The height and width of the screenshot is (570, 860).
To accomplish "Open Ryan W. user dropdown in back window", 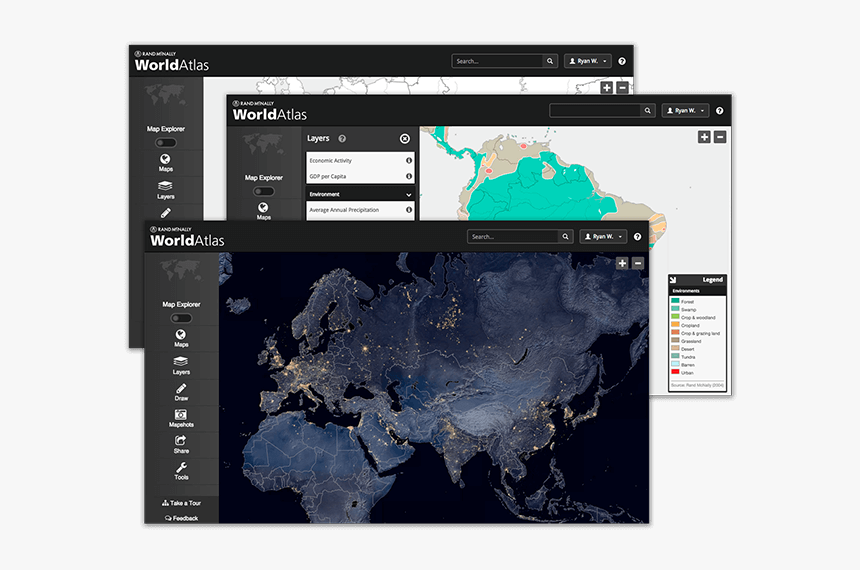I will click(x=588, y=61).
